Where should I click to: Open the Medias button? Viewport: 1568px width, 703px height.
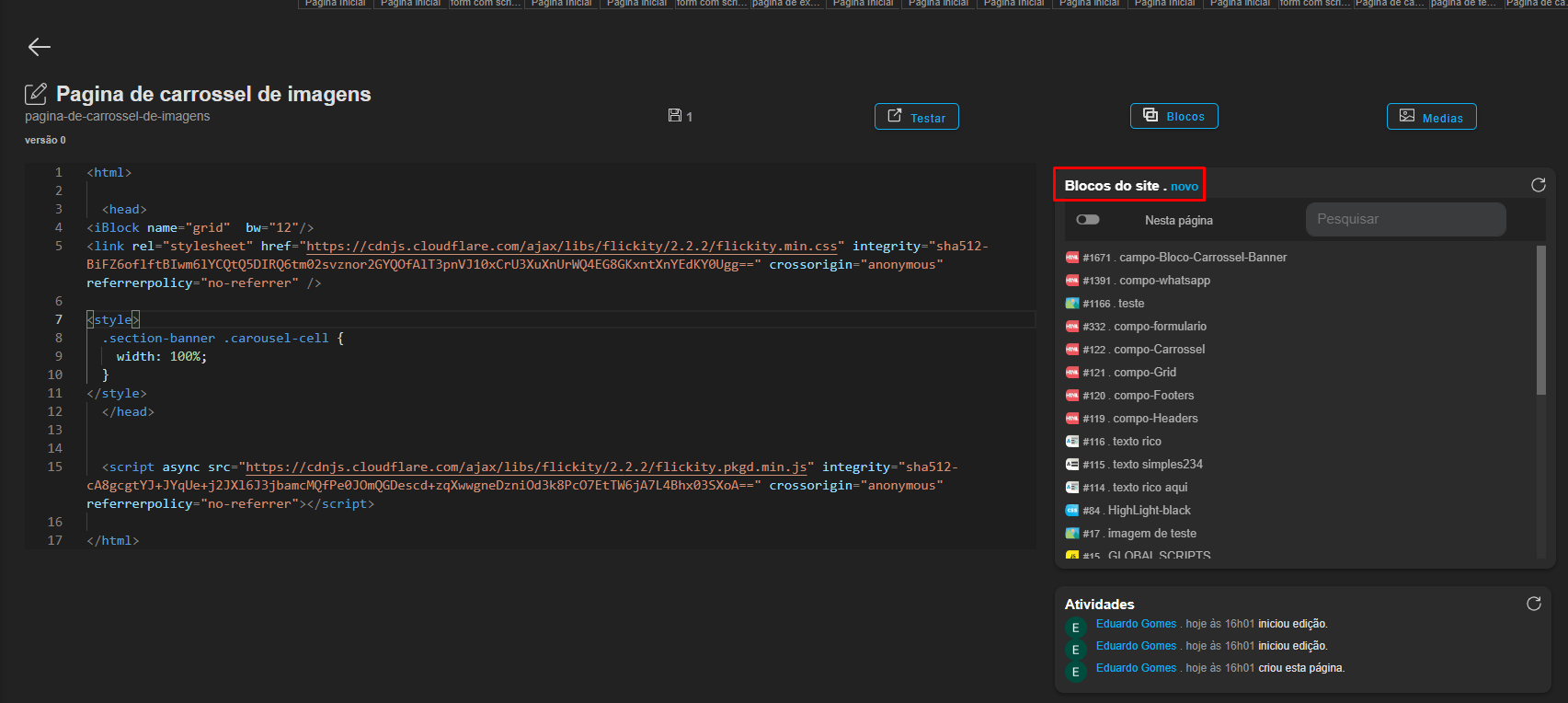(1431, 117)
